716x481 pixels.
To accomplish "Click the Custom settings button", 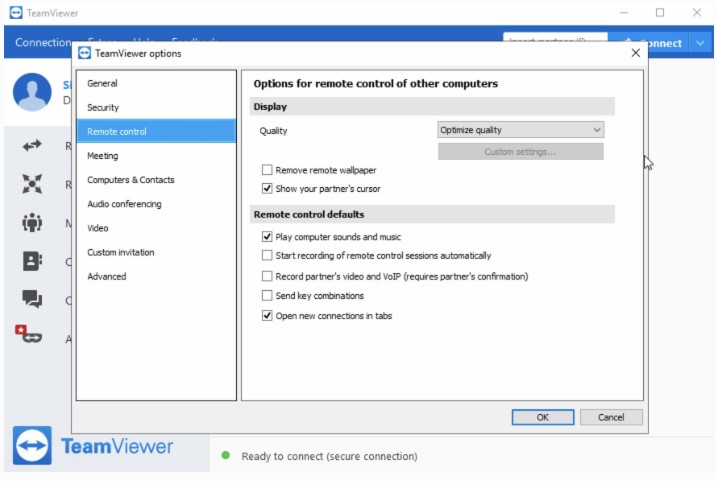I will pos(521,152).
